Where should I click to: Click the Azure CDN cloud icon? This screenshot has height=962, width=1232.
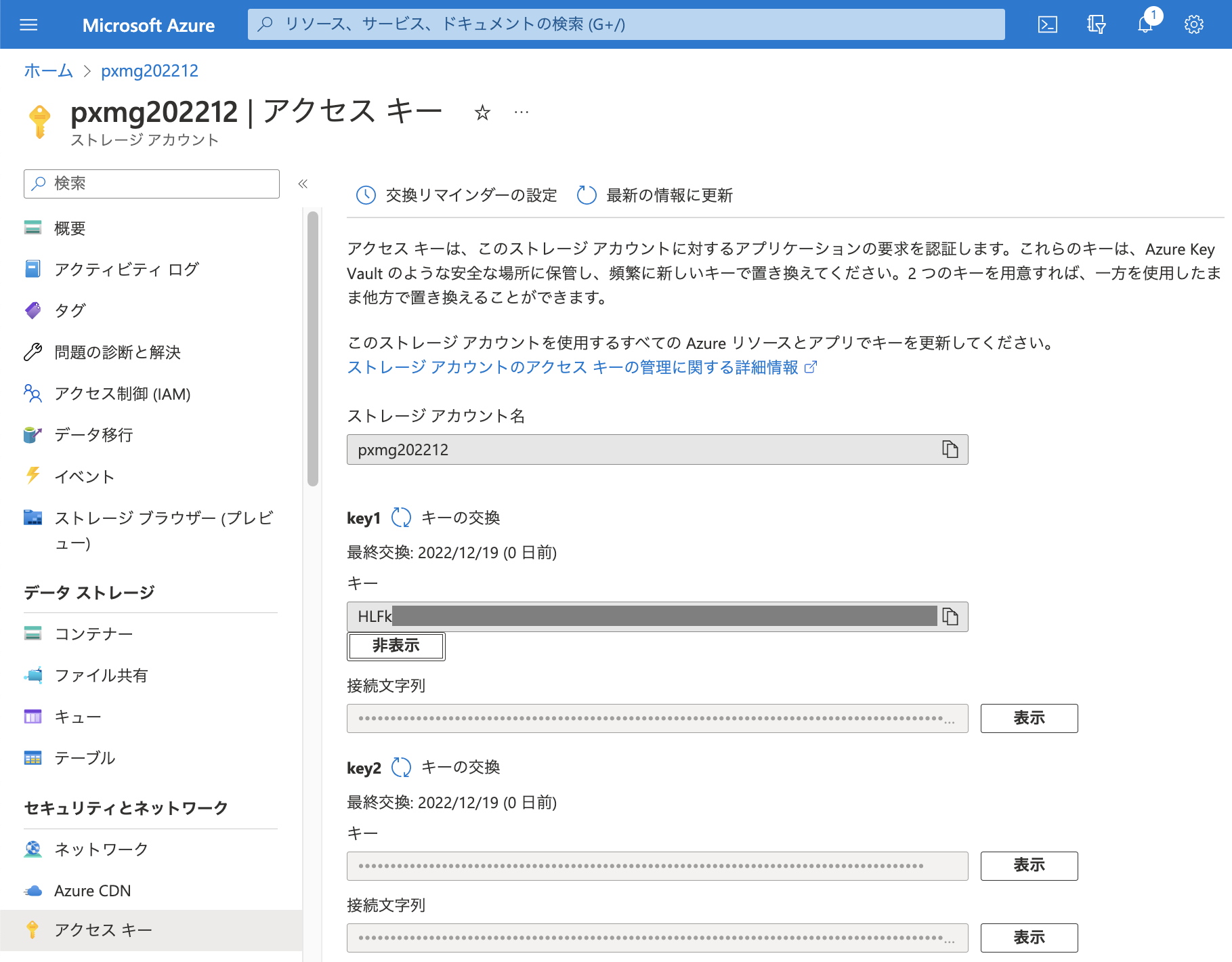33,891
